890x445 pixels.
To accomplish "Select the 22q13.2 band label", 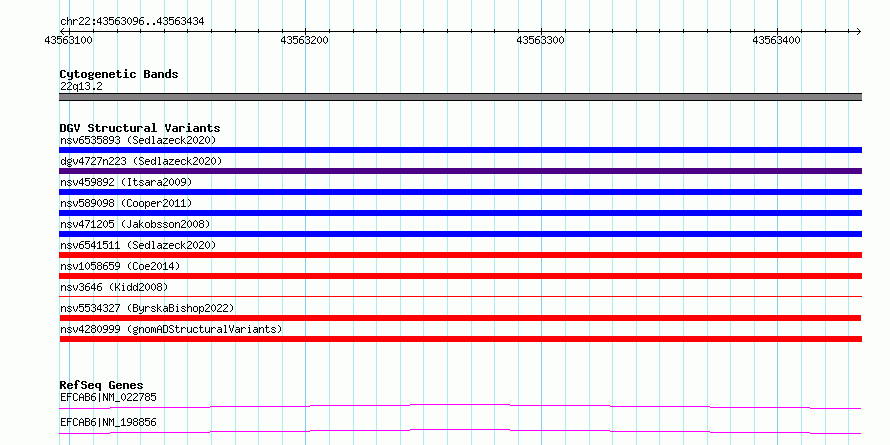I will point(81,87).
